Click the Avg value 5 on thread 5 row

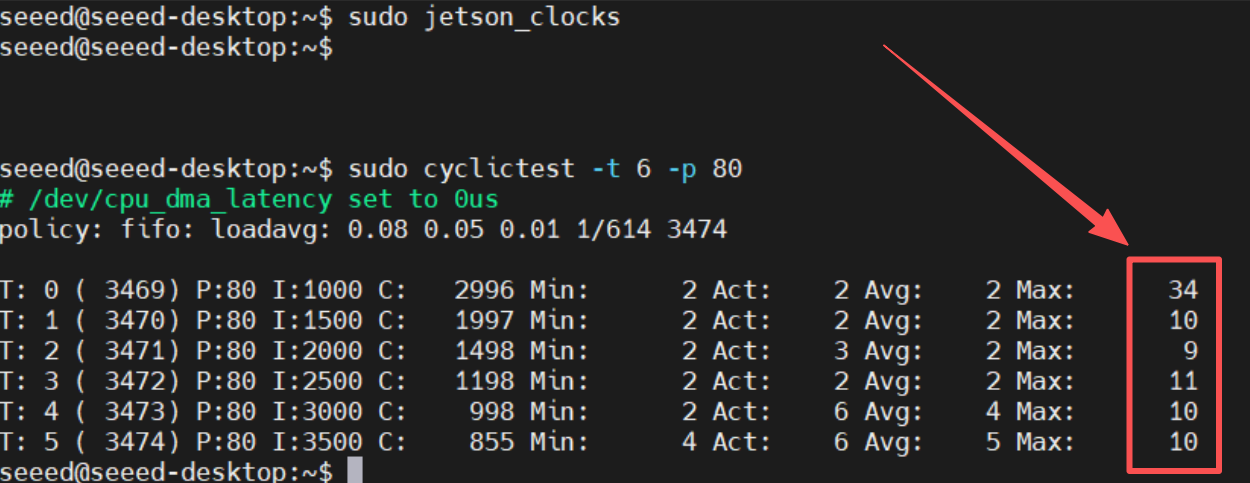(x=993, y=442)
